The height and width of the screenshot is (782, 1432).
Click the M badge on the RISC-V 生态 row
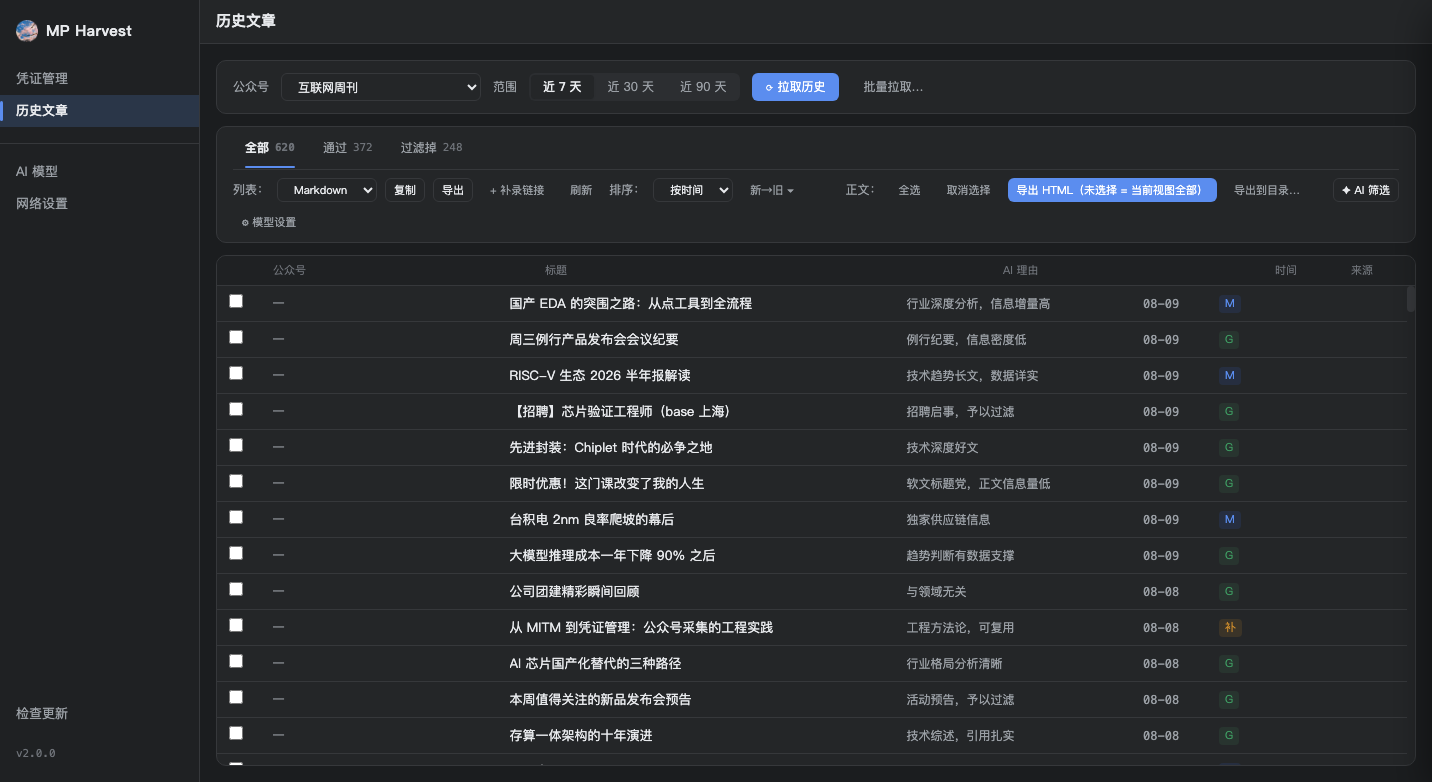1230,376
